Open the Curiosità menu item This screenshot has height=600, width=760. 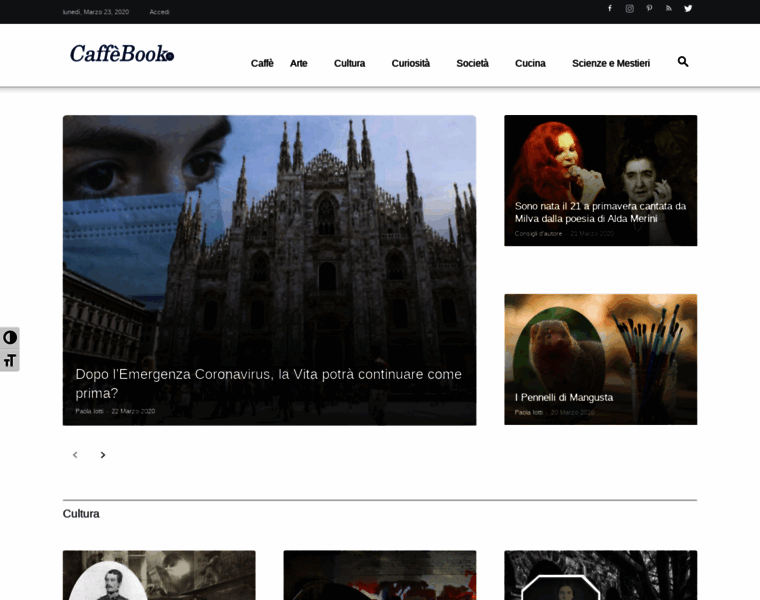point(411,63)
